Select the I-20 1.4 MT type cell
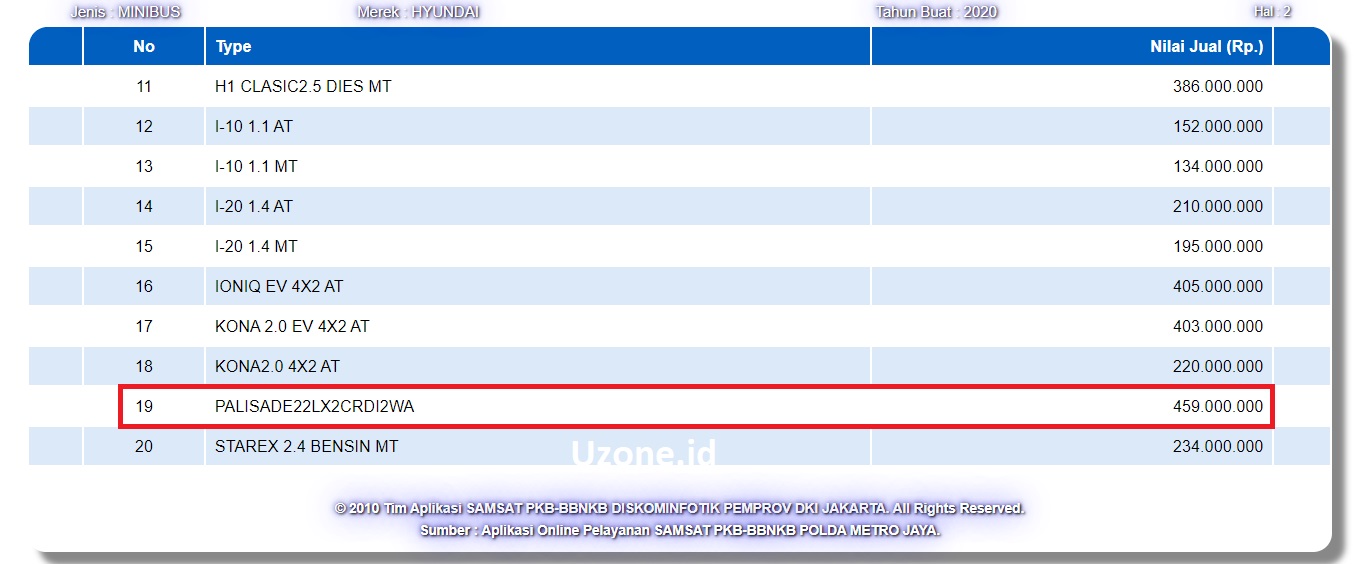Viewport: 1354px width, 564px height. 538,247
